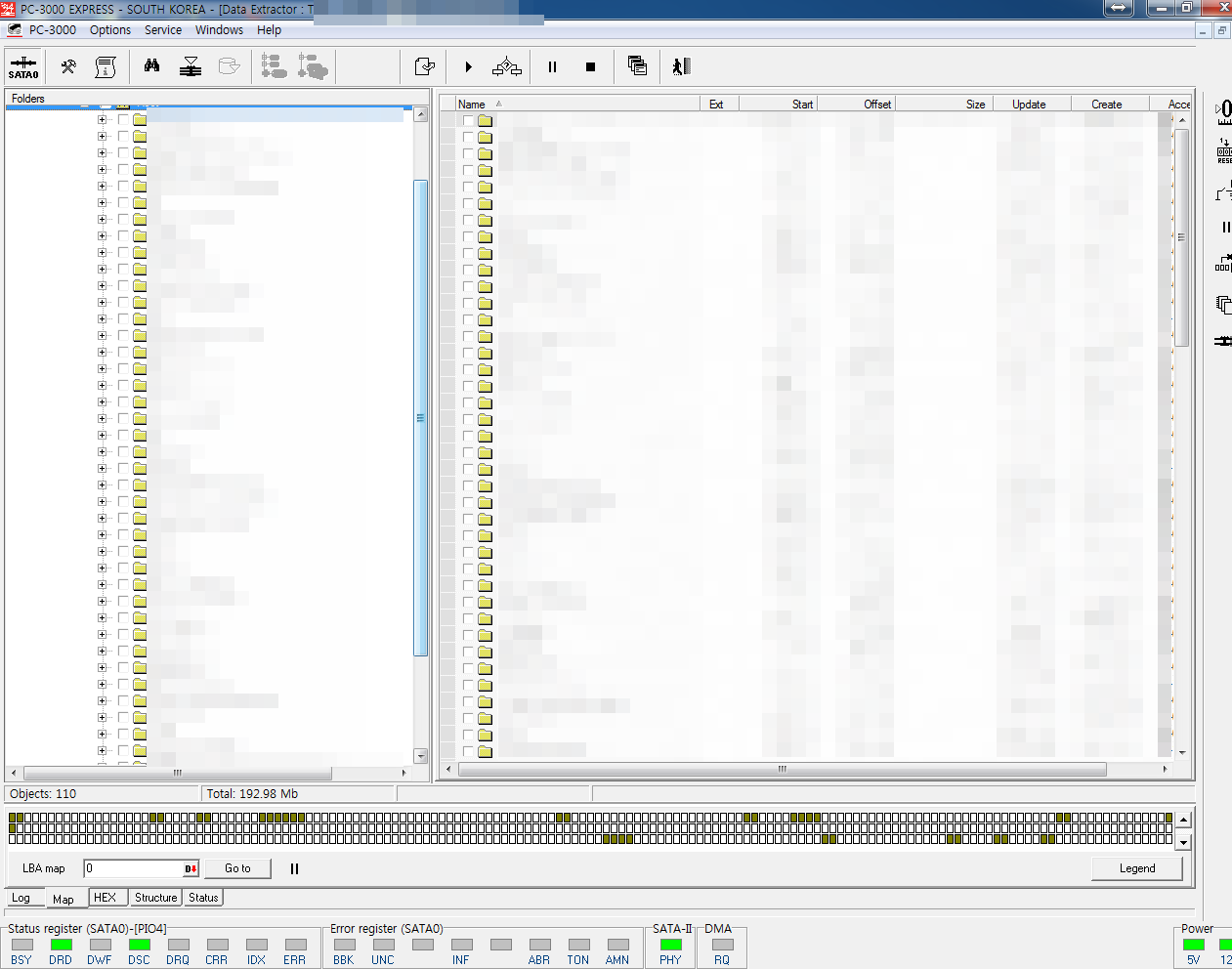Open the Help menu
Image resolution: width=1232 pixels, height=969 pixels.
(x=269, y=29)
